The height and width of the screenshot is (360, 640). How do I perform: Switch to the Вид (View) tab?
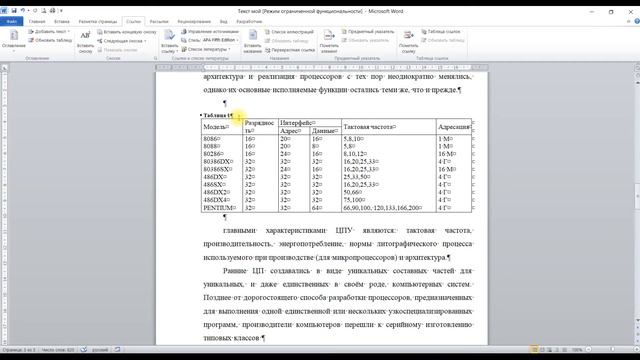point(223,21)
